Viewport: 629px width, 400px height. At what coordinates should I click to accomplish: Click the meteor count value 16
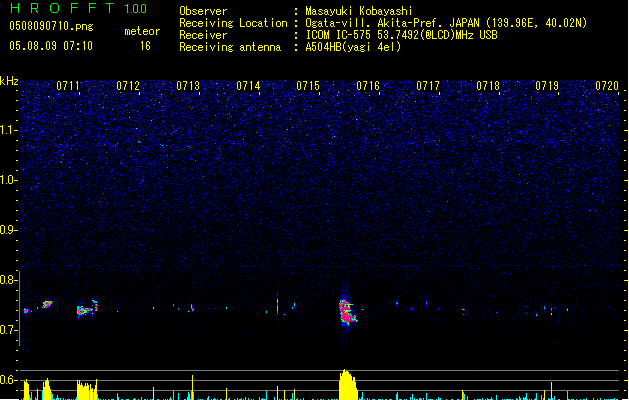(x=145, y=46)
